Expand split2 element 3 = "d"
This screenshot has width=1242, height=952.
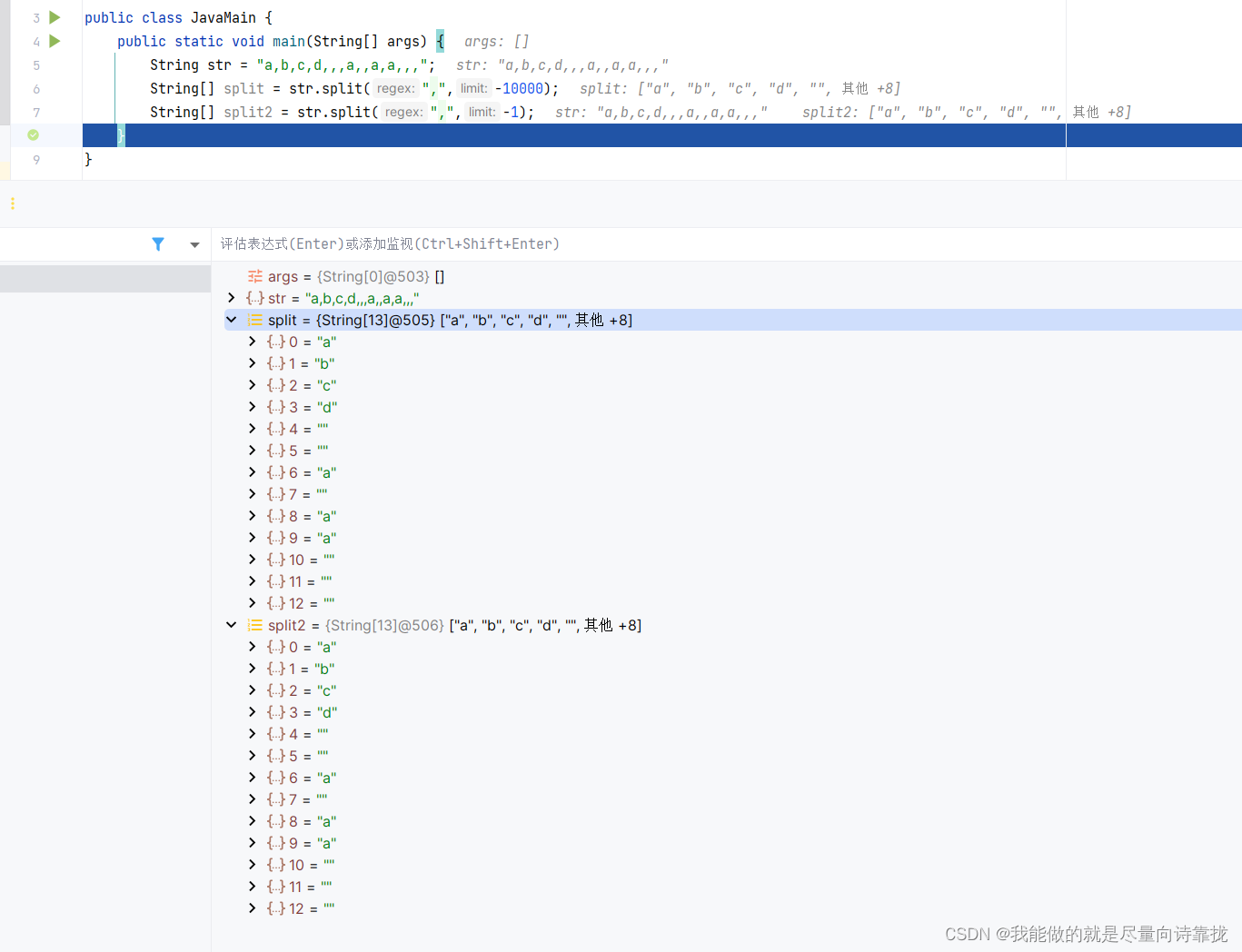[253, 712]
